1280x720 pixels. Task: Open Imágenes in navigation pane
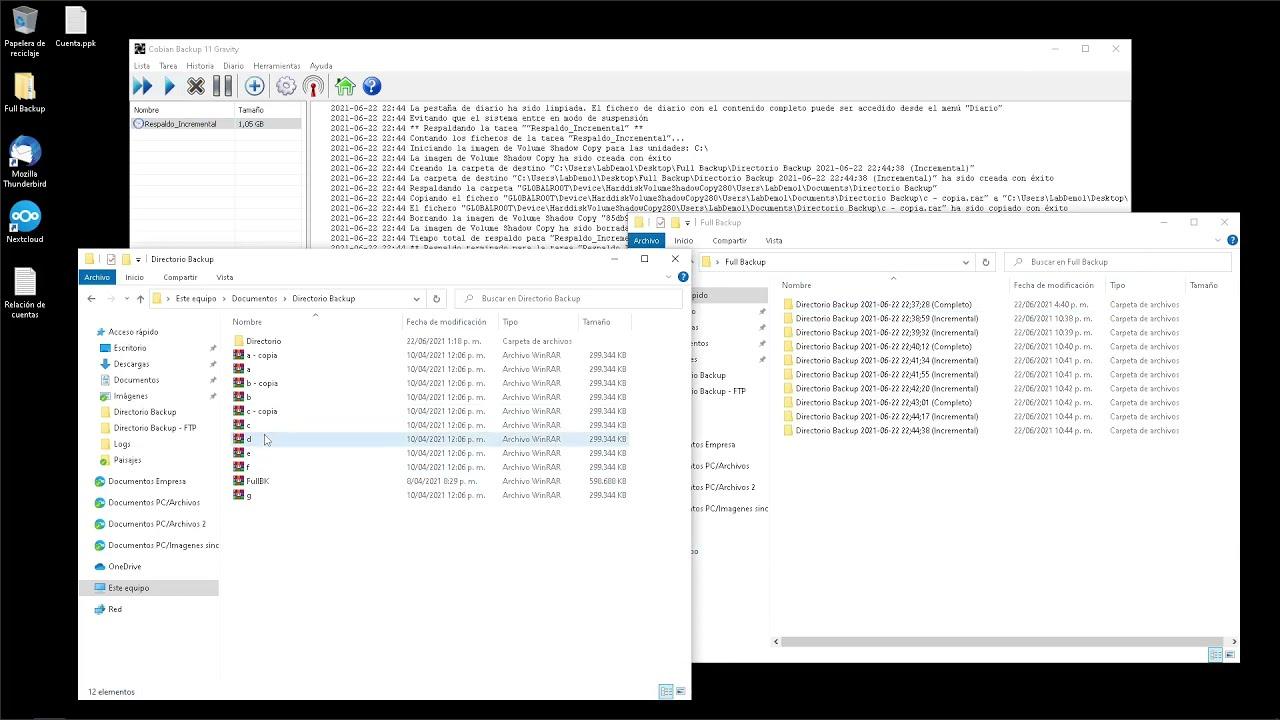coord(130,396)
